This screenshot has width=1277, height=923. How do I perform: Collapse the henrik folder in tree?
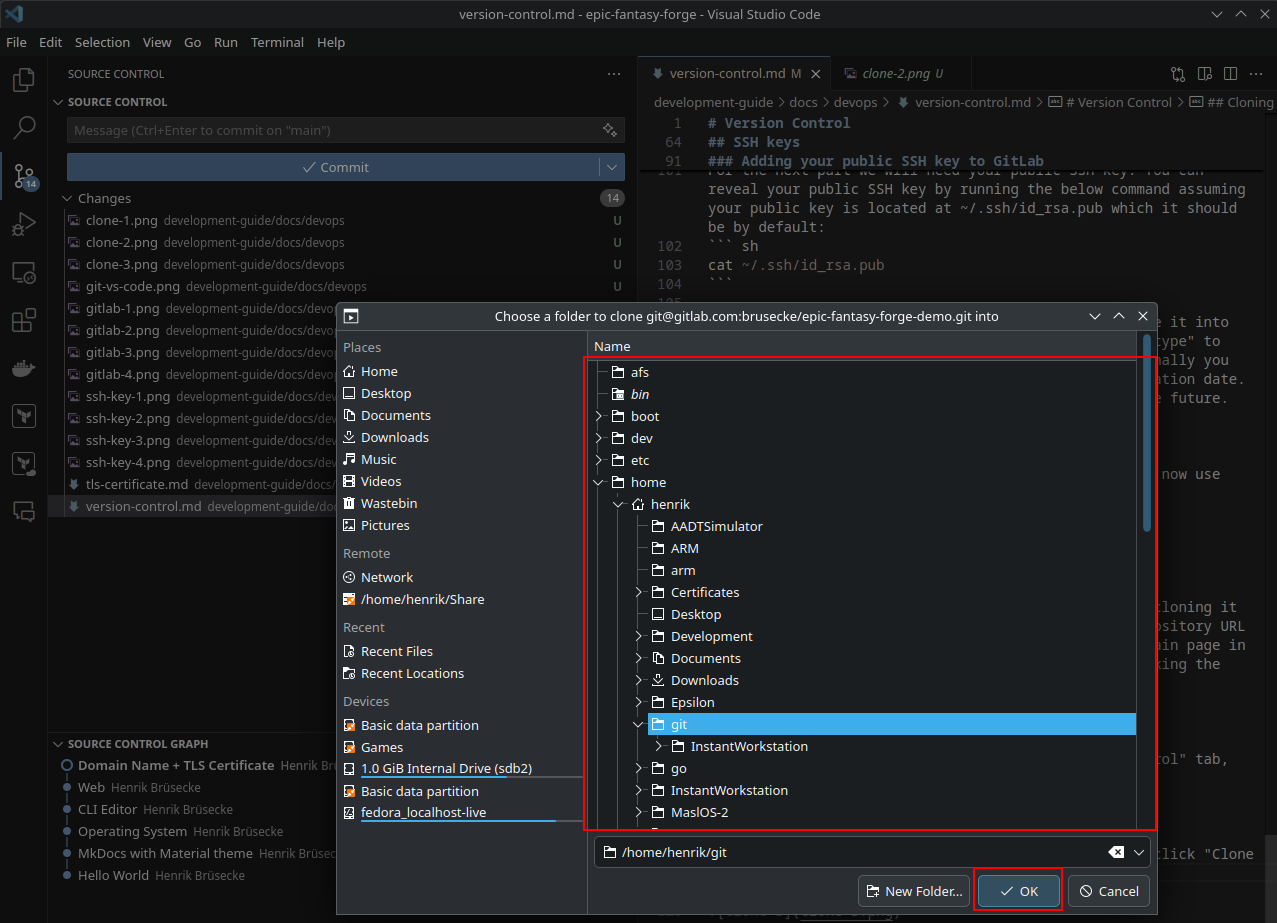(619, 504)
